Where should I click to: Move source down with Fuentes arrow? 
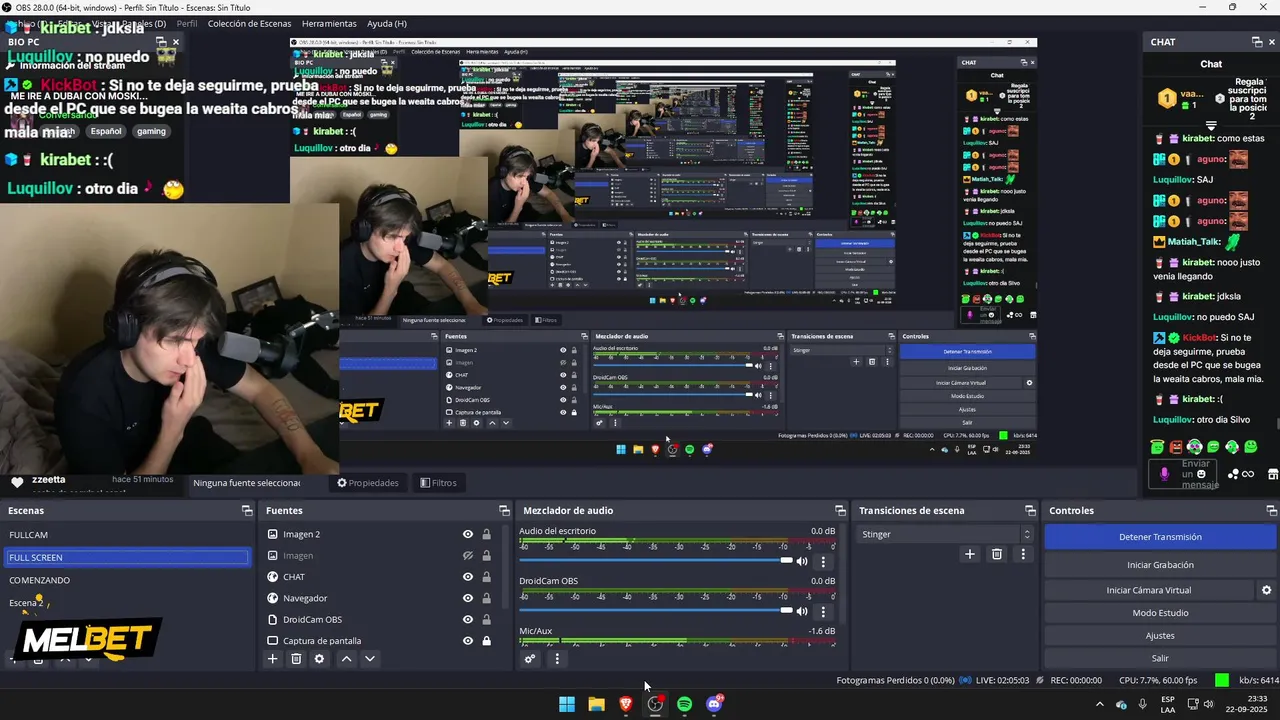pyautogui.click(x=370, y=659)
